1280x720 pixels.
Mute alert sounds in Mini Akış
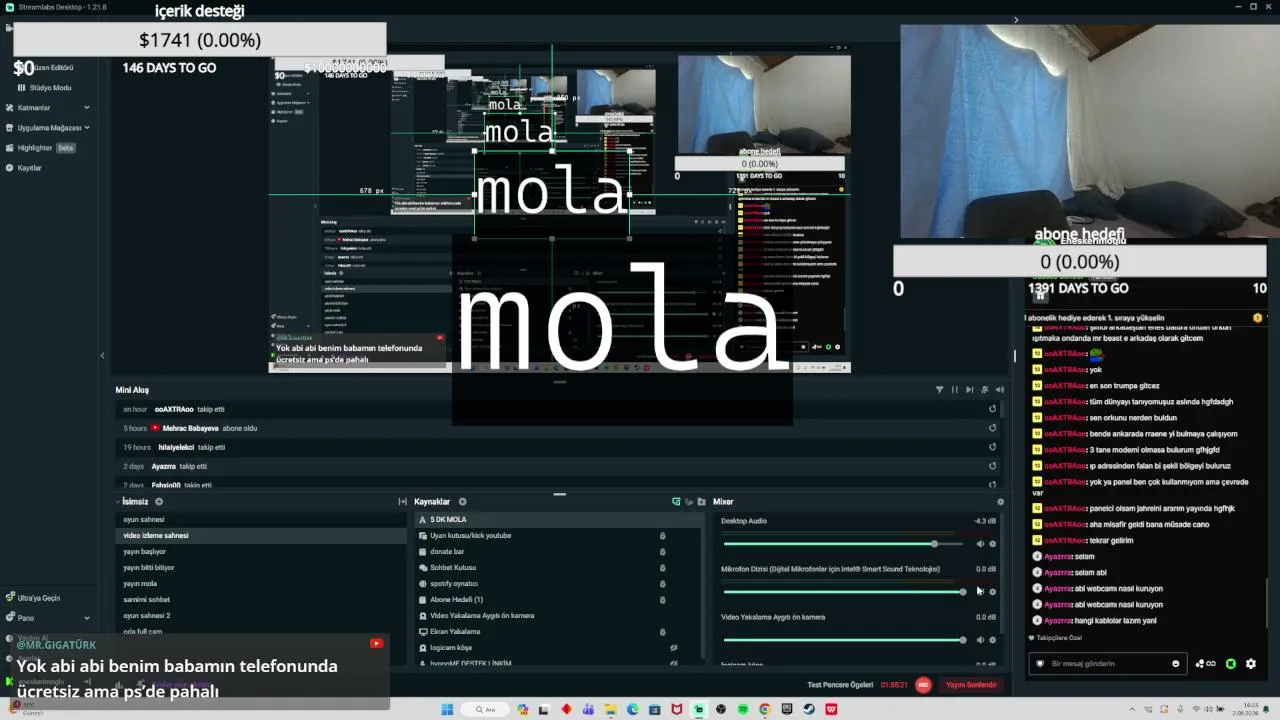click(1000, 390)
